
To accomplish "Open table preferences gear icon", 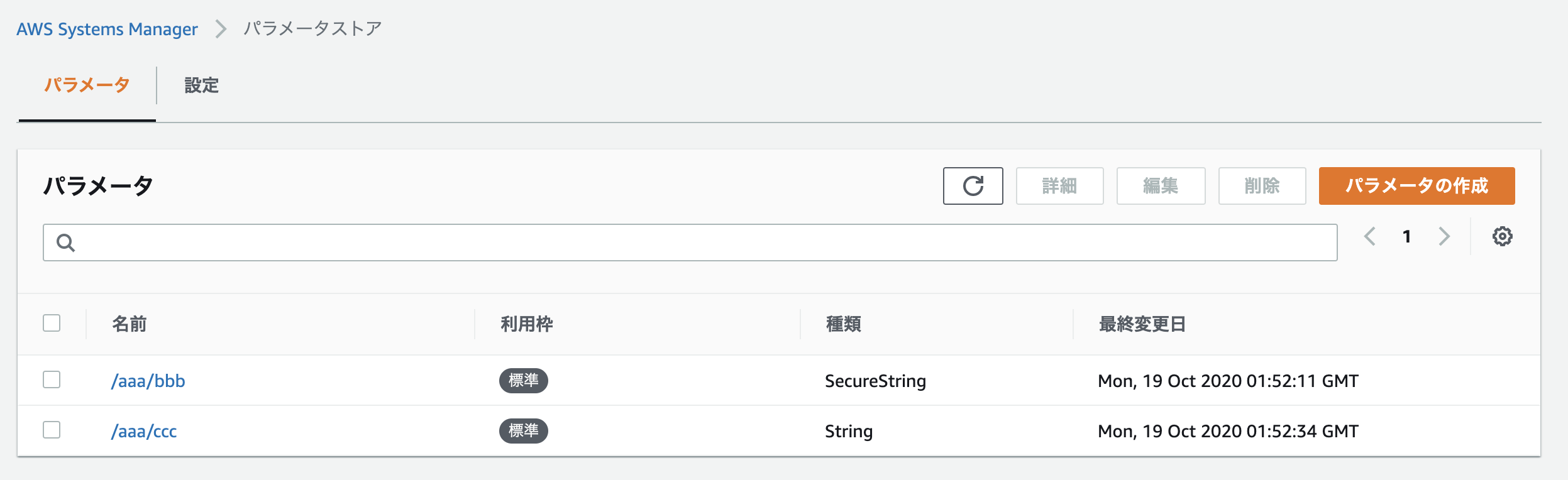I will [1502, 236].
